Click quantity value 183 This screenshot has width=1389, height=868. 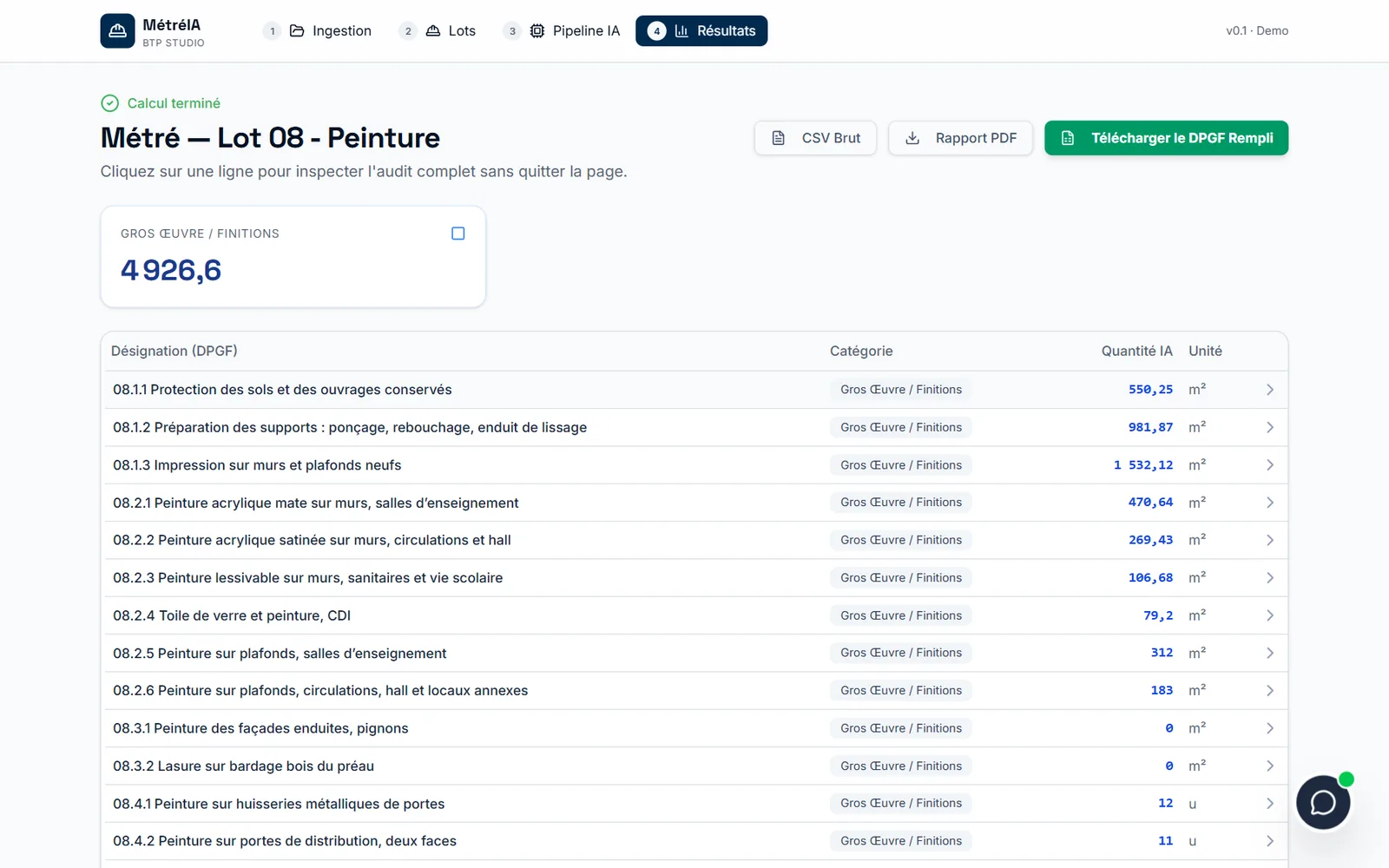(1162, 691)
